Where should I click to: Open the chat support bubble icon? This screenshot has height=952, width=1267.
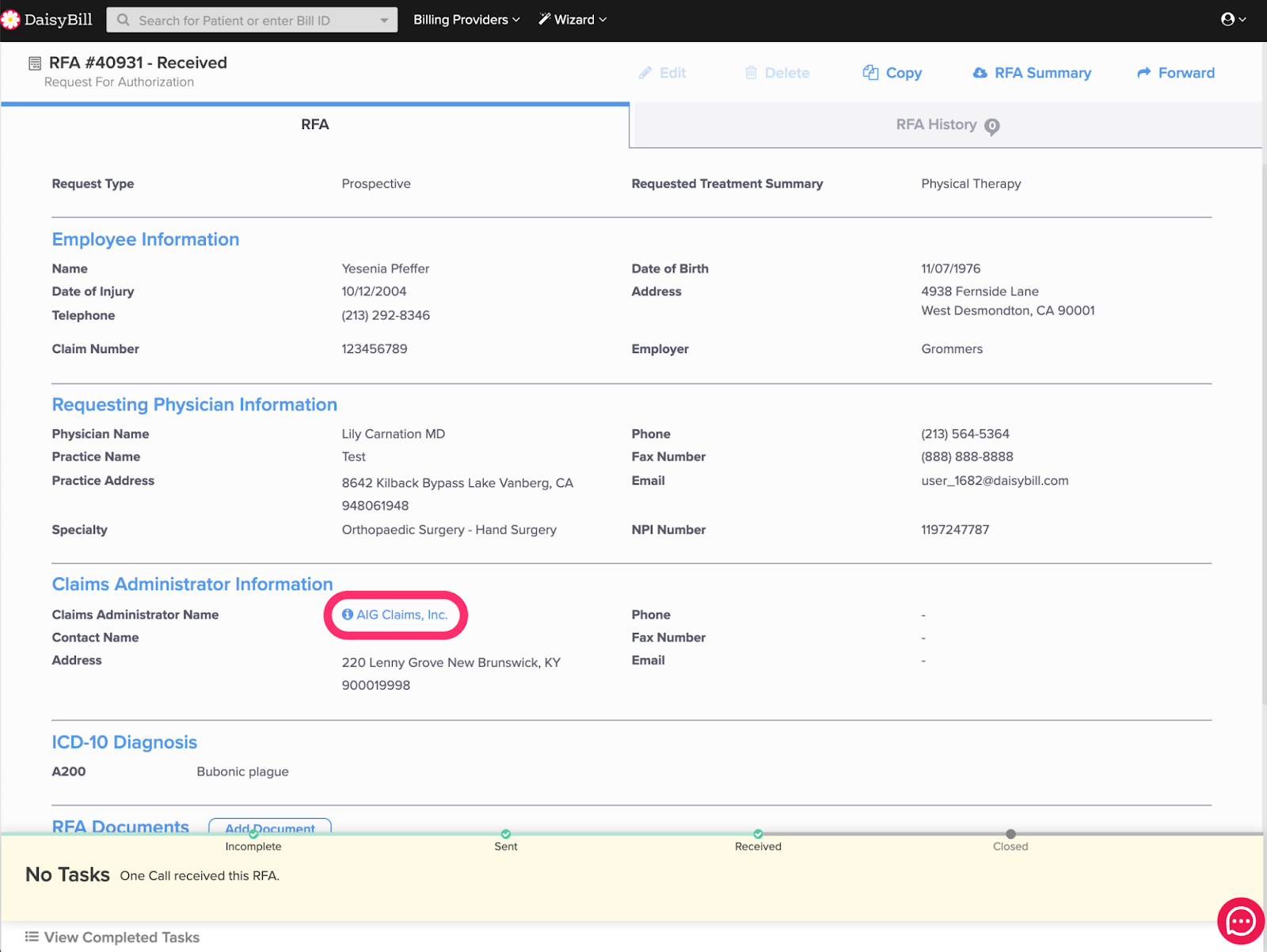click(x=1240, y=921)
